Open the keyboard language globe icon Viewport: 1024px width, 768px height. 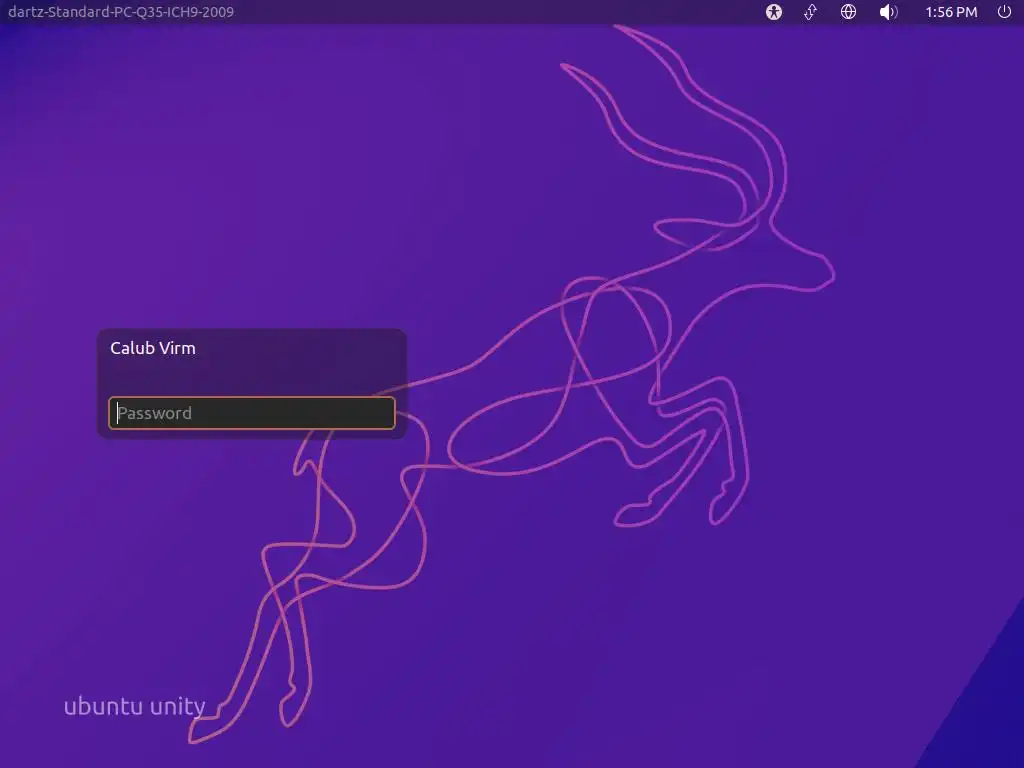(x=848, y=12)
